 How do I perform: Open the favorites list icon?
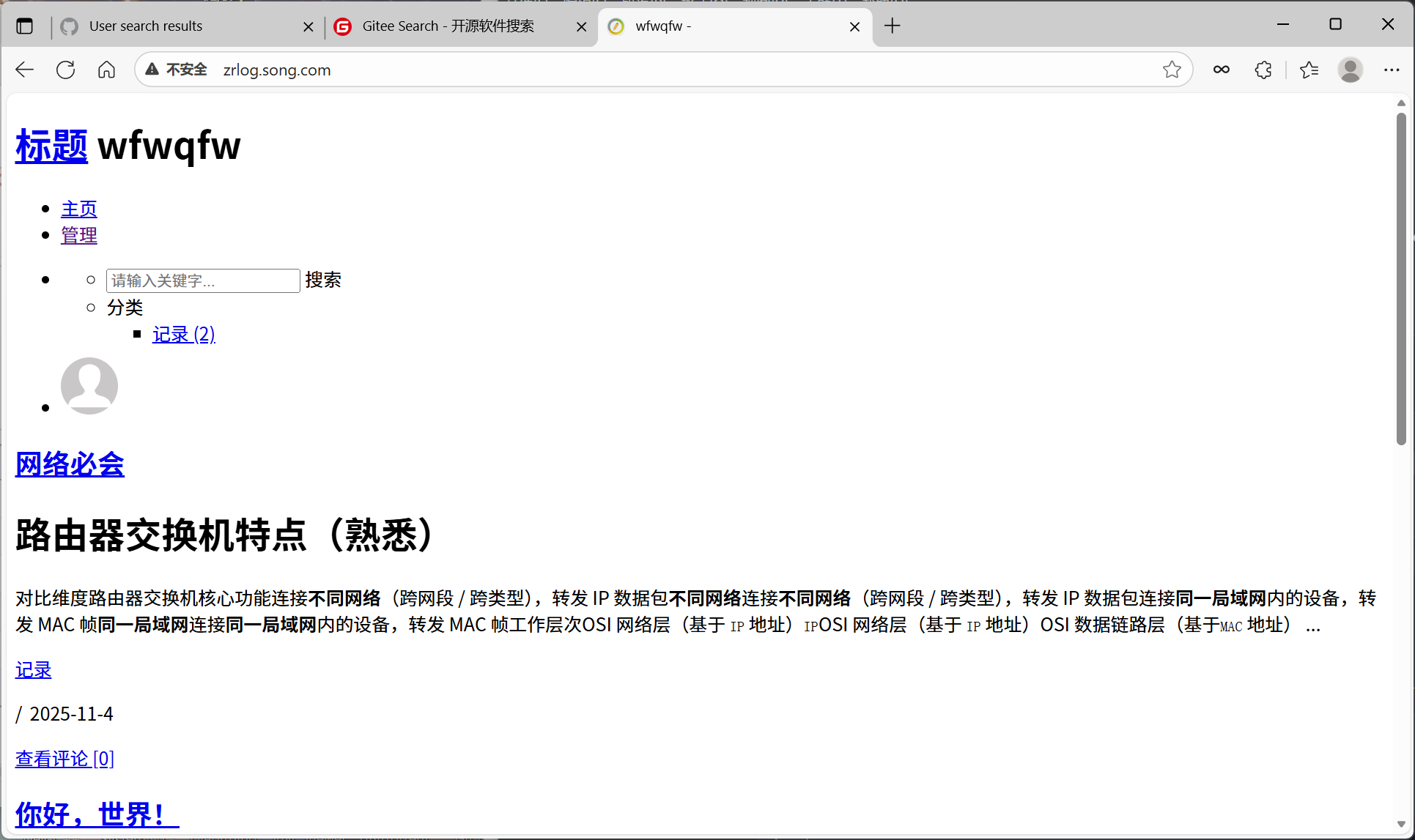[1309, 70]
